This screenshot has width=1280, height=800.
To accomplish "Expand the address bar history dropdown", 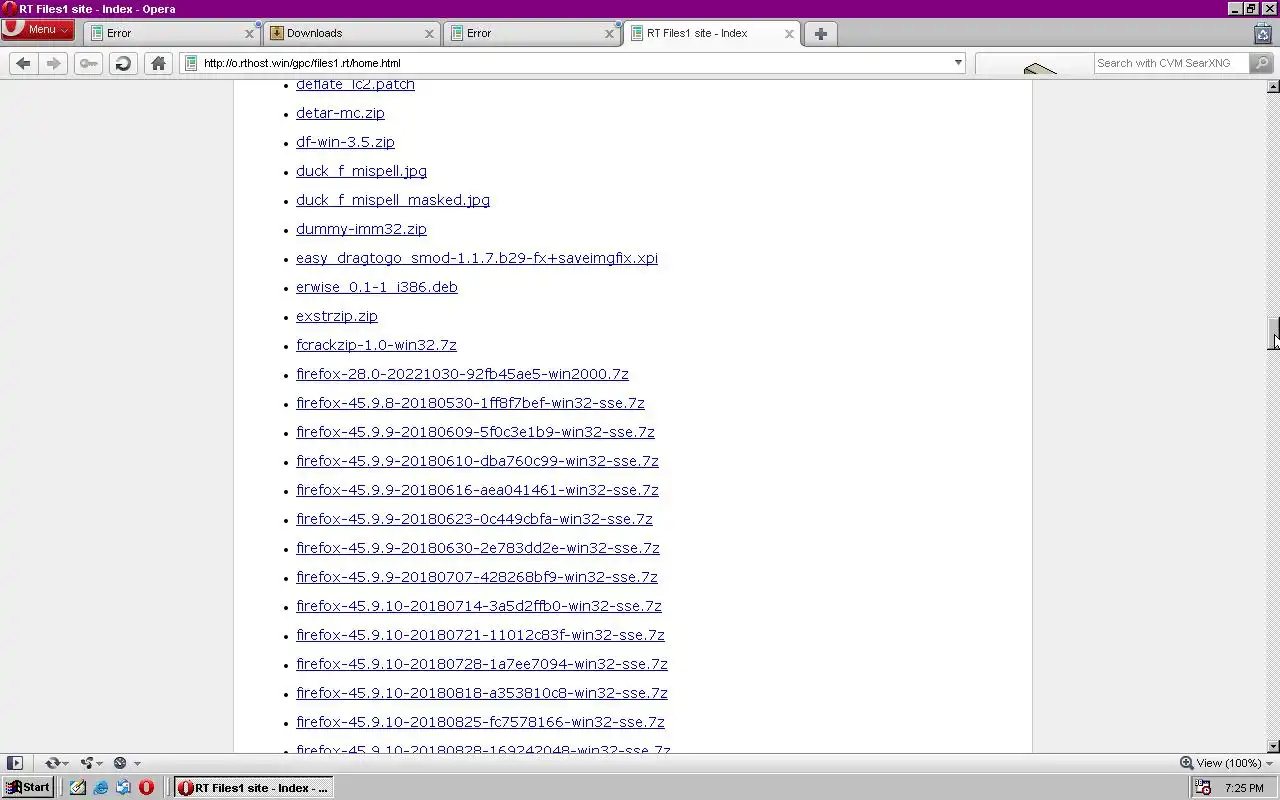I will point(957,63).
